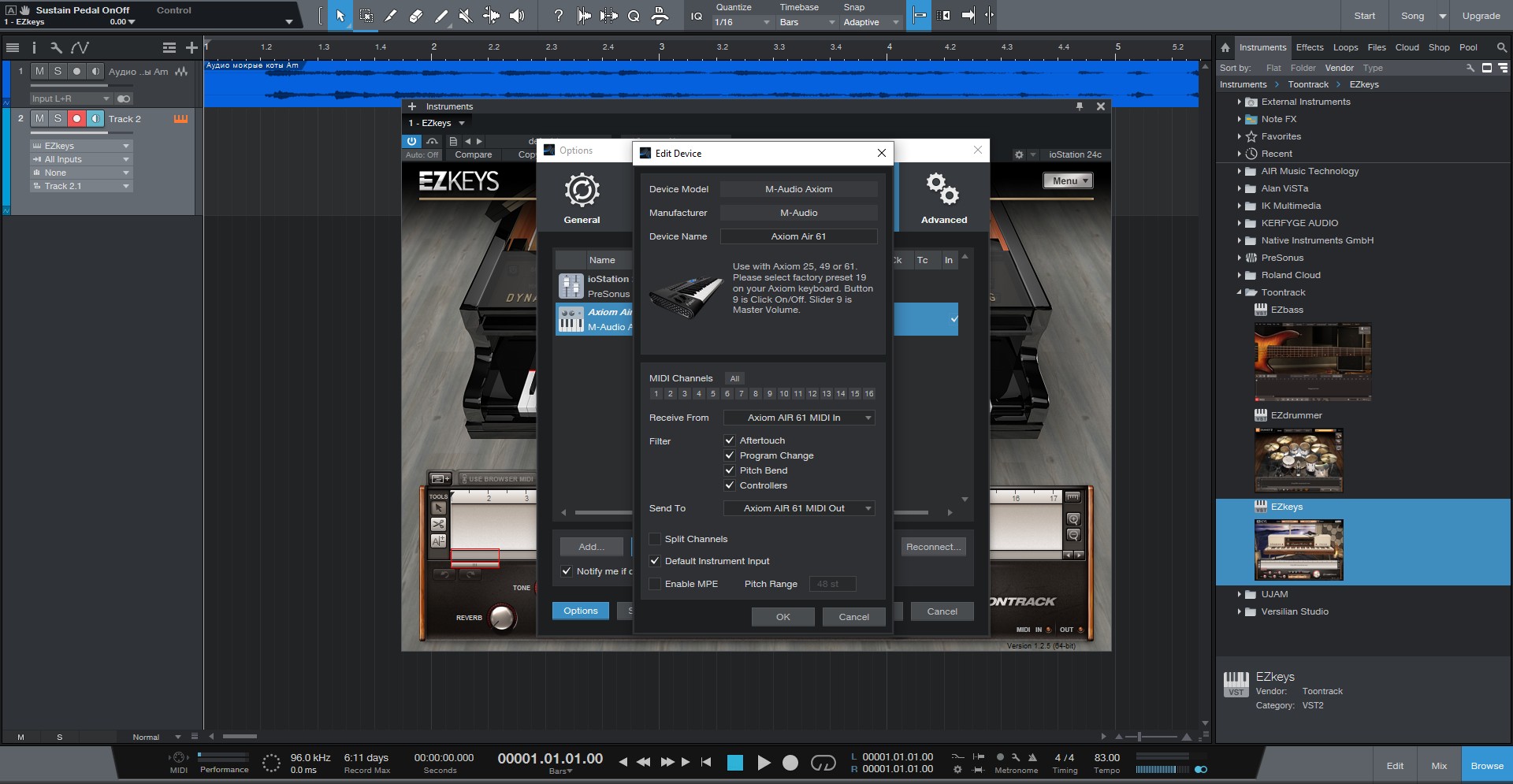Uncheck the Program Change filter
This screenshot has width=1513, height=784.
(x=730, y=455)
